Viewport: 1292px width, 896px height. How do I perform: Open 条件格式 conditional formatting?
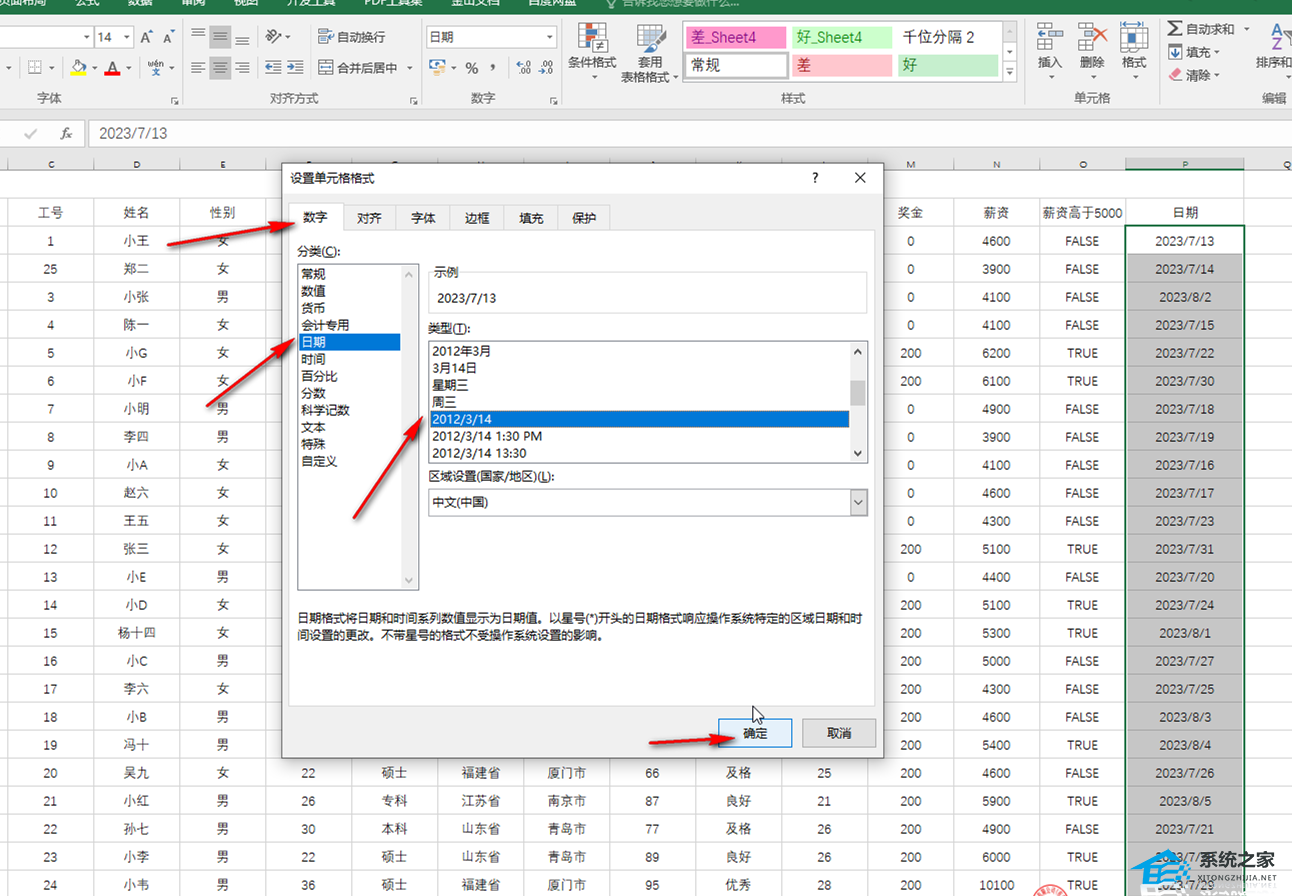click(x=592, y=53)
